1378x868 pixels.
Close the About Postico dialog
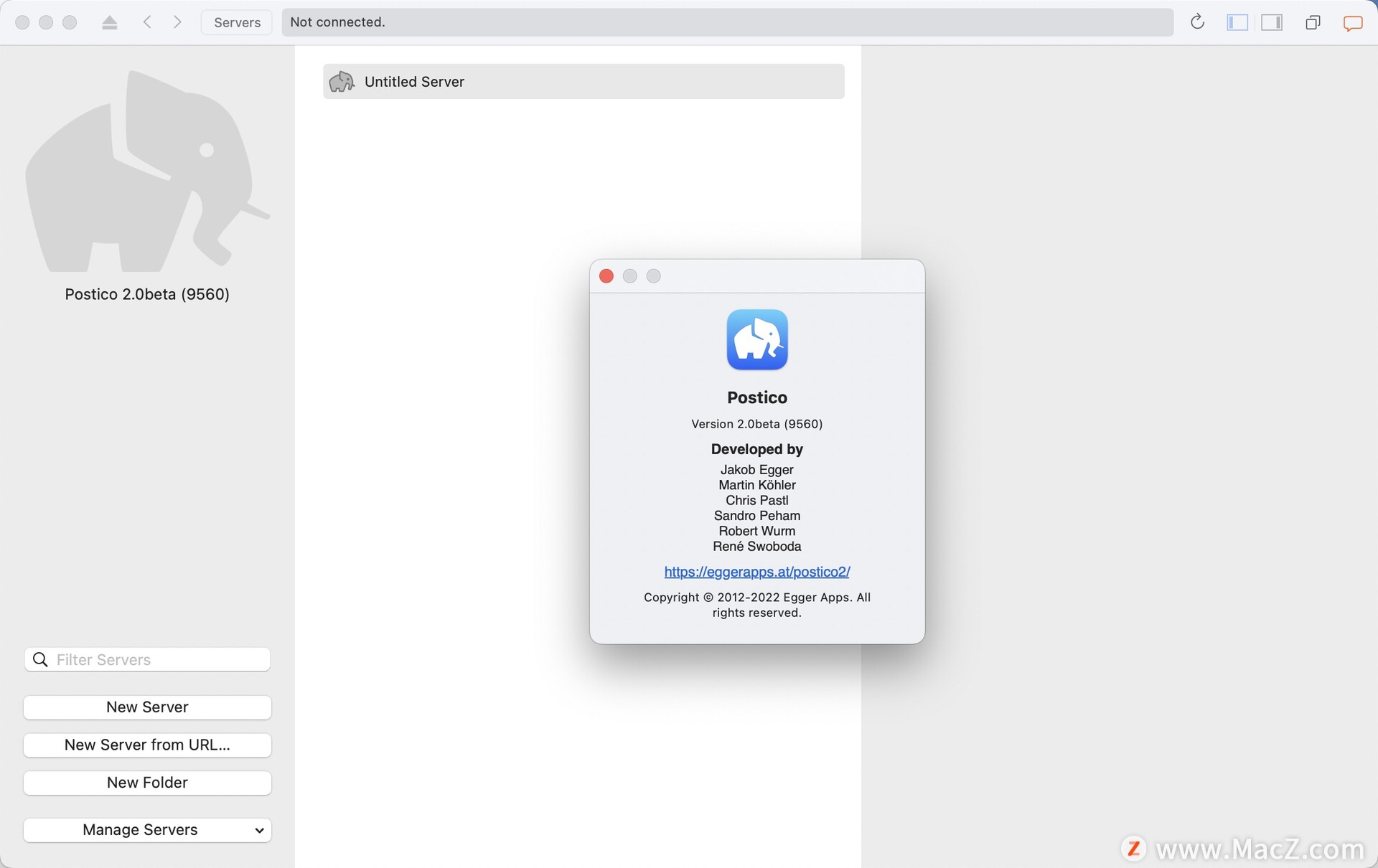click(606, 276)
